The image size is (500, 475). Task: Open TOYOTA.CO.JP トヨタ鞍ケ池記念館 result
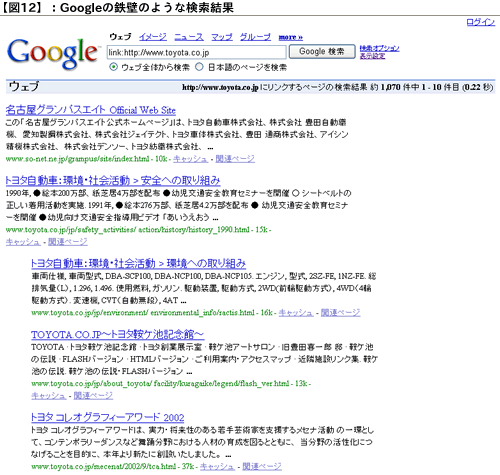[x=118, y=334]
